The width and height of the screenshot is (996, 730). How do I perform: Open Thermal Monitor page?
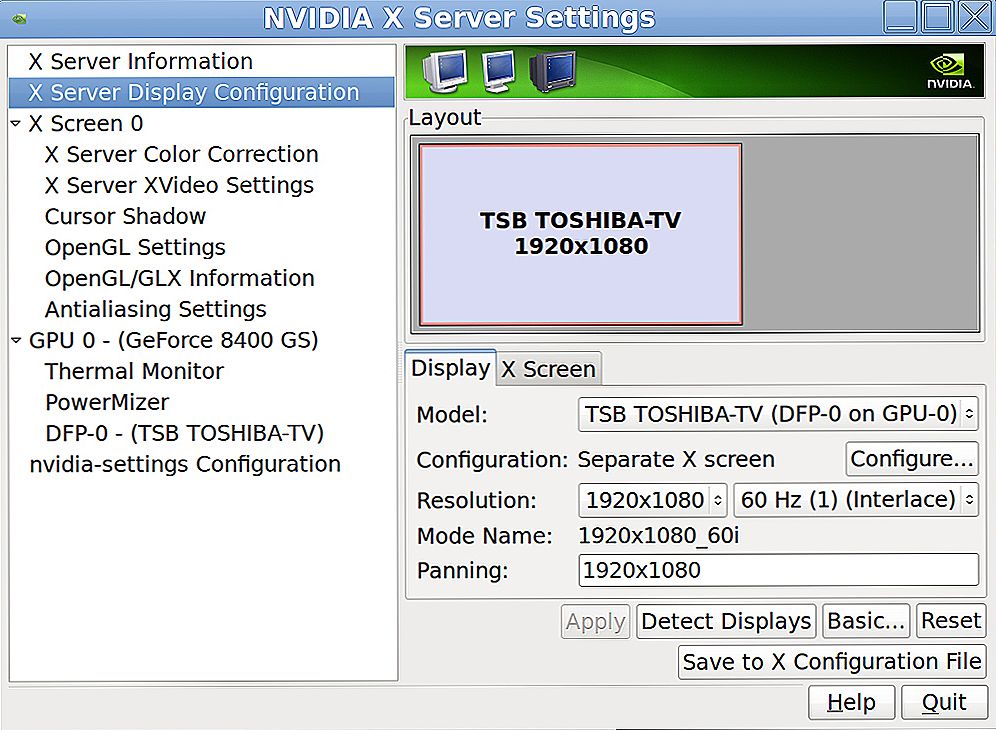tap(134, 372)
